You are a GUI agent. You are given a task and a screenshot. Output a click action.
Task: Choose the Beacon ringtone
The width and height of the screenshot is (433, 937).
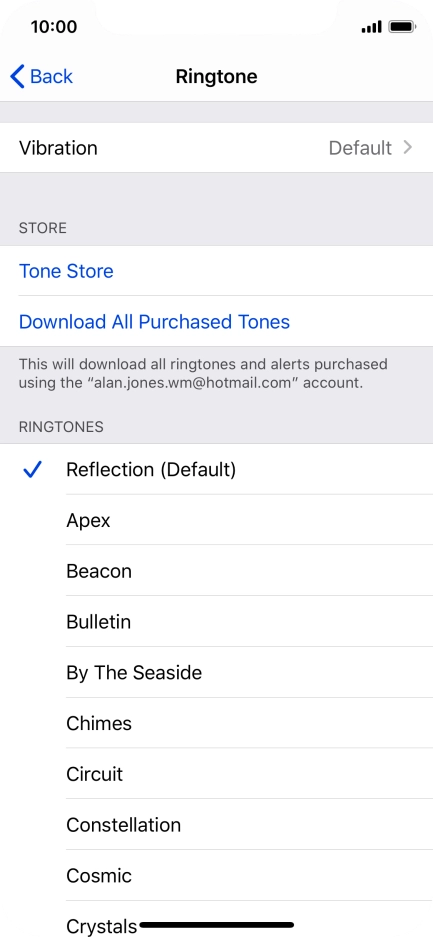click(216, 571)
